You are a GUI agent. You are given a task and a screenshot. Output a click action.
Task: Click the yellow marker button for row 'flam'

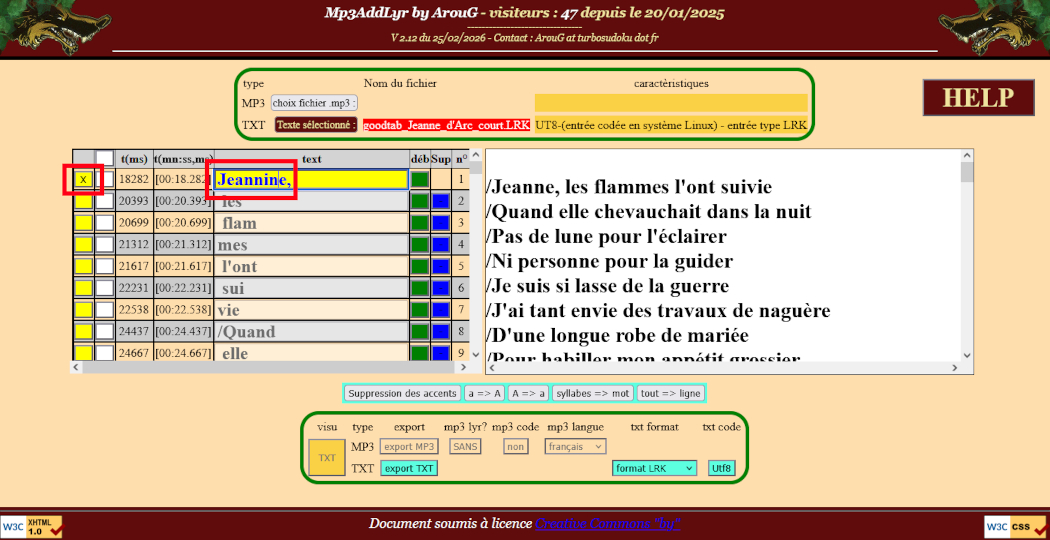(84, 223)
